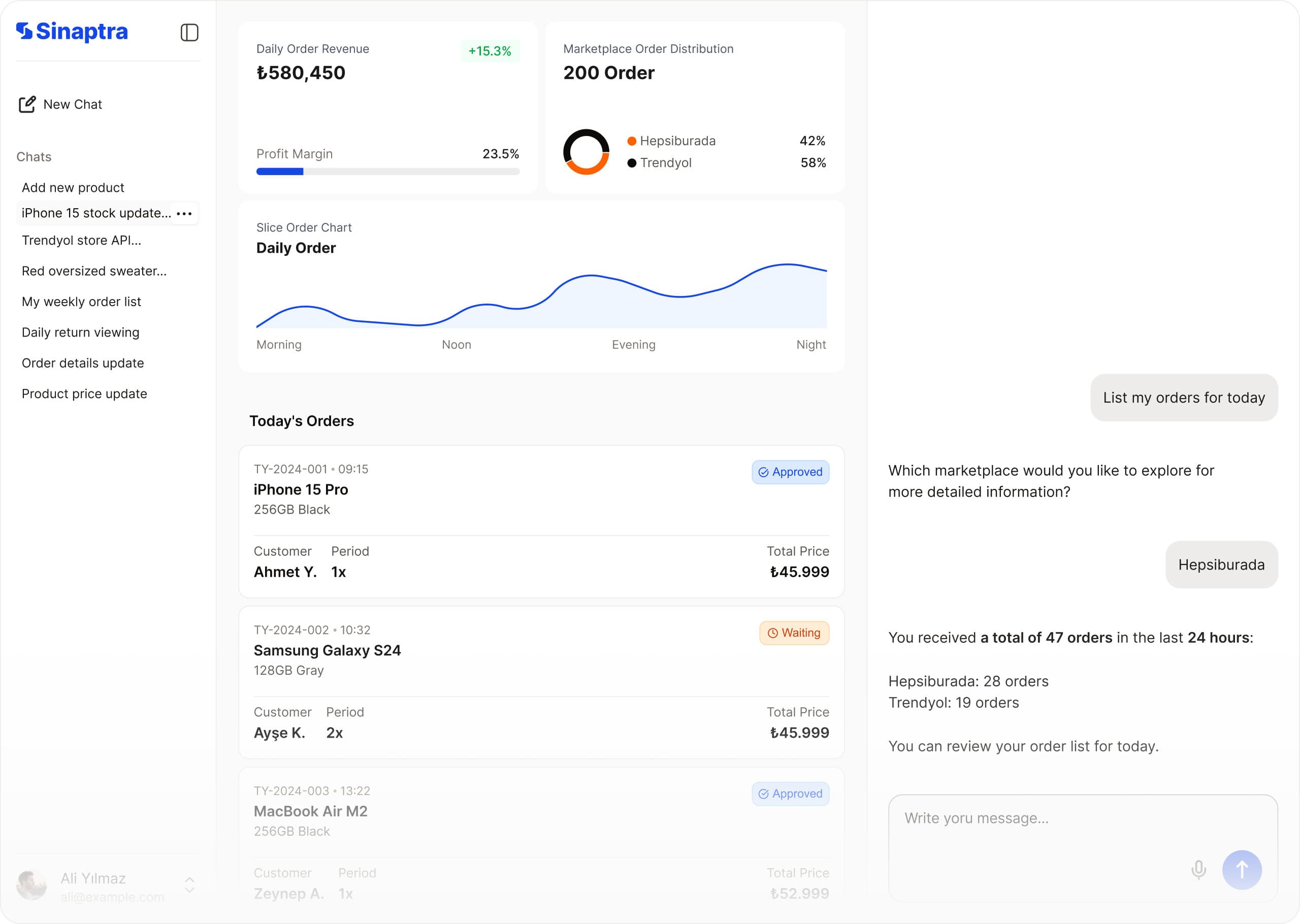This screenshot has width=1300, height=924.
Task: Click the microphone voice input icon
Action: click(x=1199, y=869)
